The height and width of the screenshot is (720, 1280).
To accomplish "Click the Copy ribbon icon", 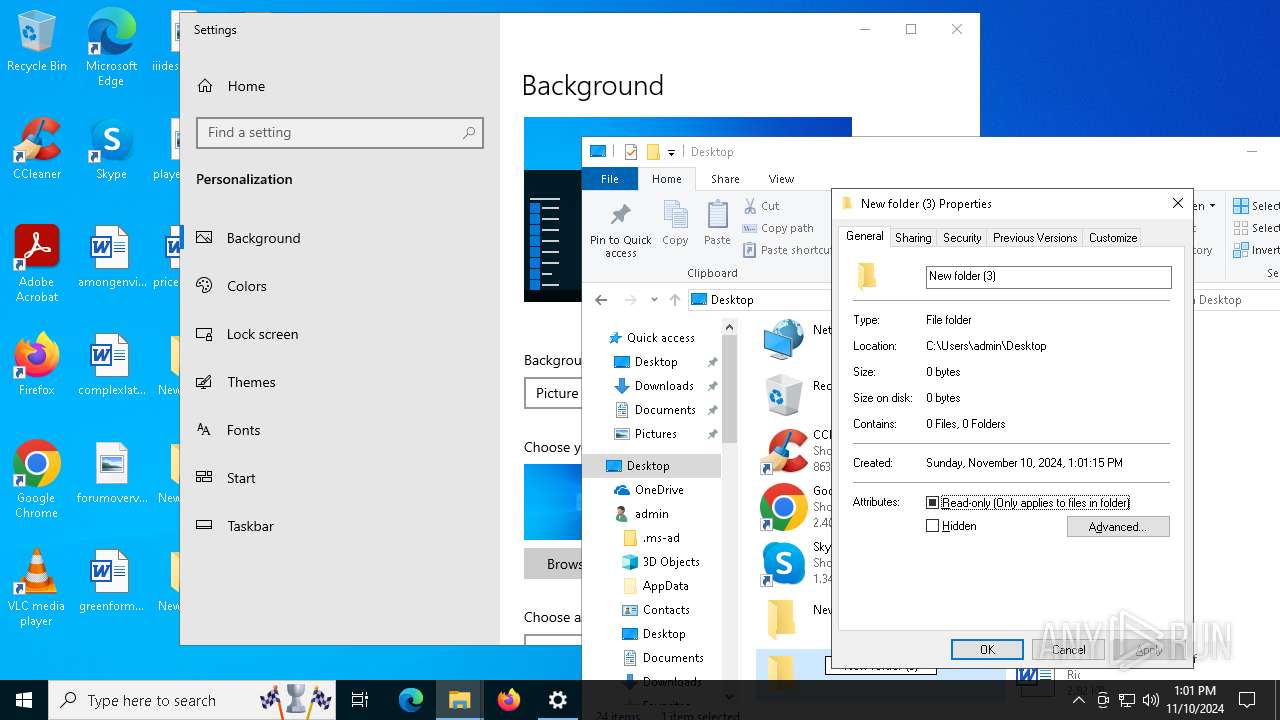I will click(x=675, y=224).
